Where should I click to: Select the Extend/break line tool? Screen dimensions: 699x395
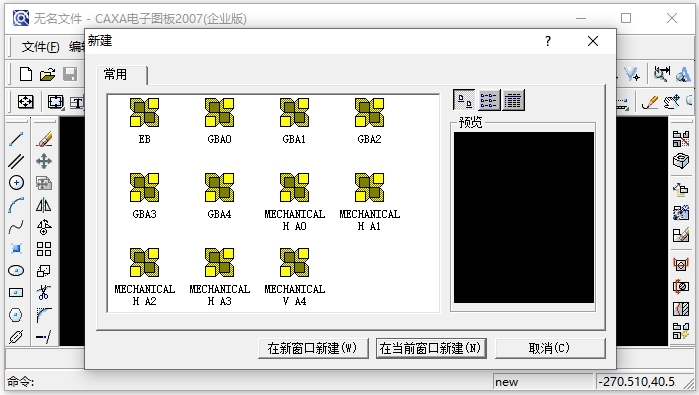(44, 337)
